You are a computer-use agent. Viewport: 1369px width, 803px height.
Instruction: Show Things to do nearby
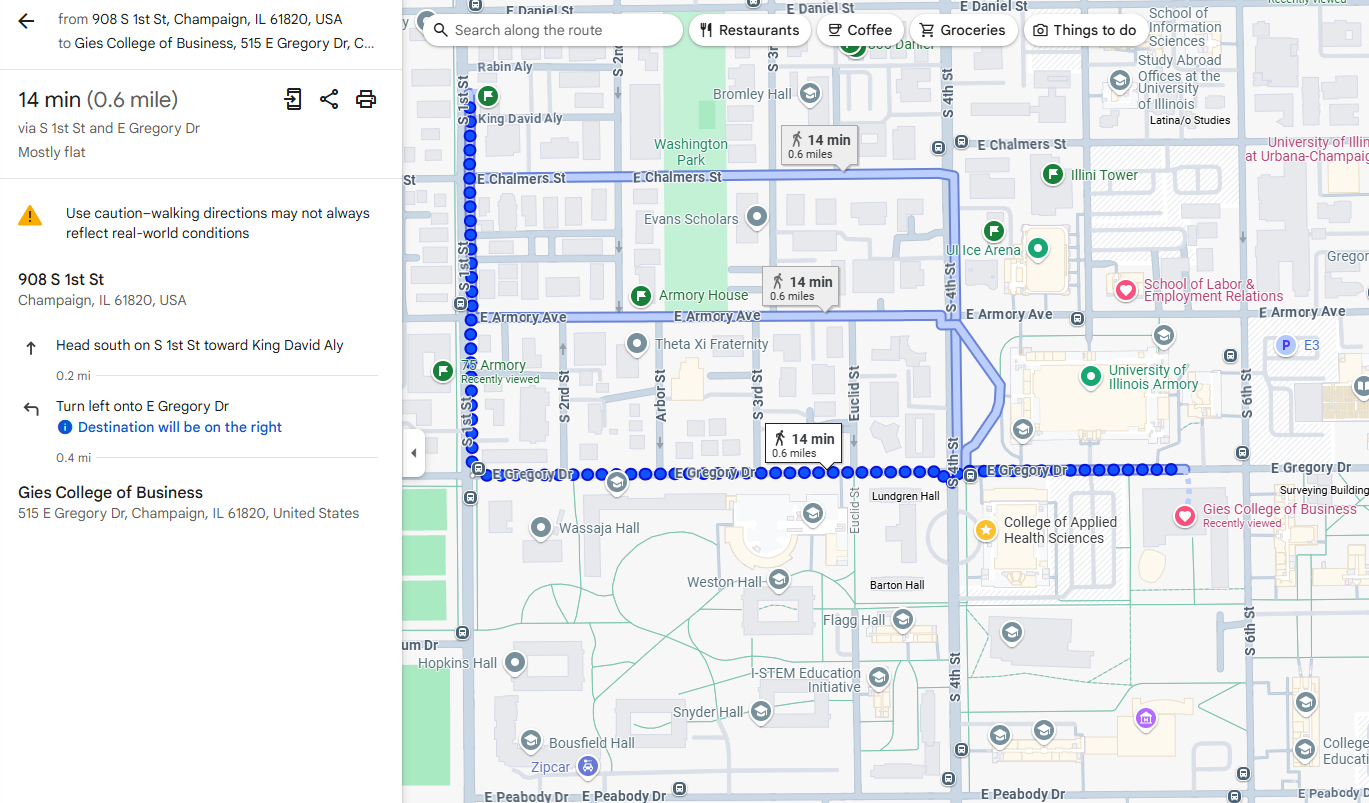coord(1085,30)
